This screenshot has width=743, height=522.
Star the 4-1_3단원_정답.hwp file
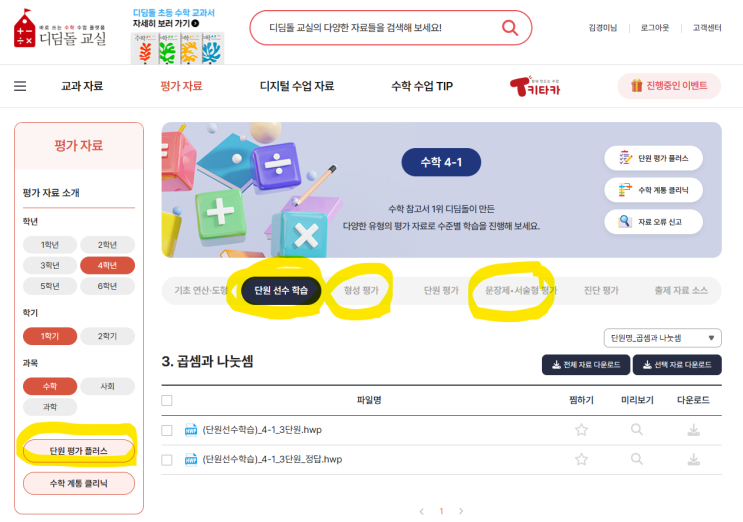point(581,459)
